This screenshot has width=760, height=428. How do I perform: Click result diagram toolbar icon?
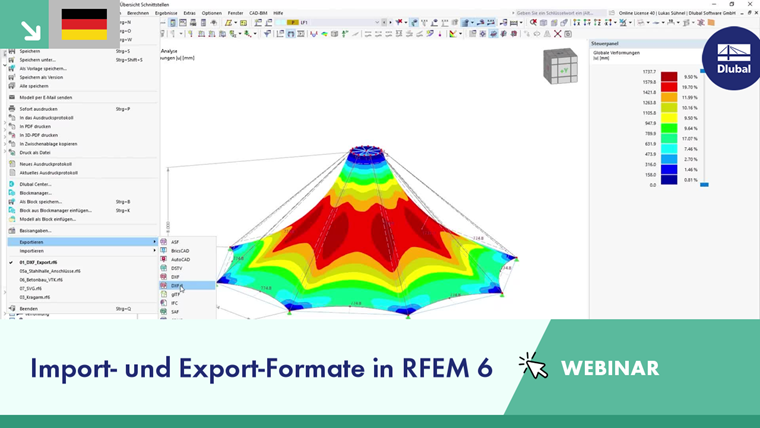point(314,33)
